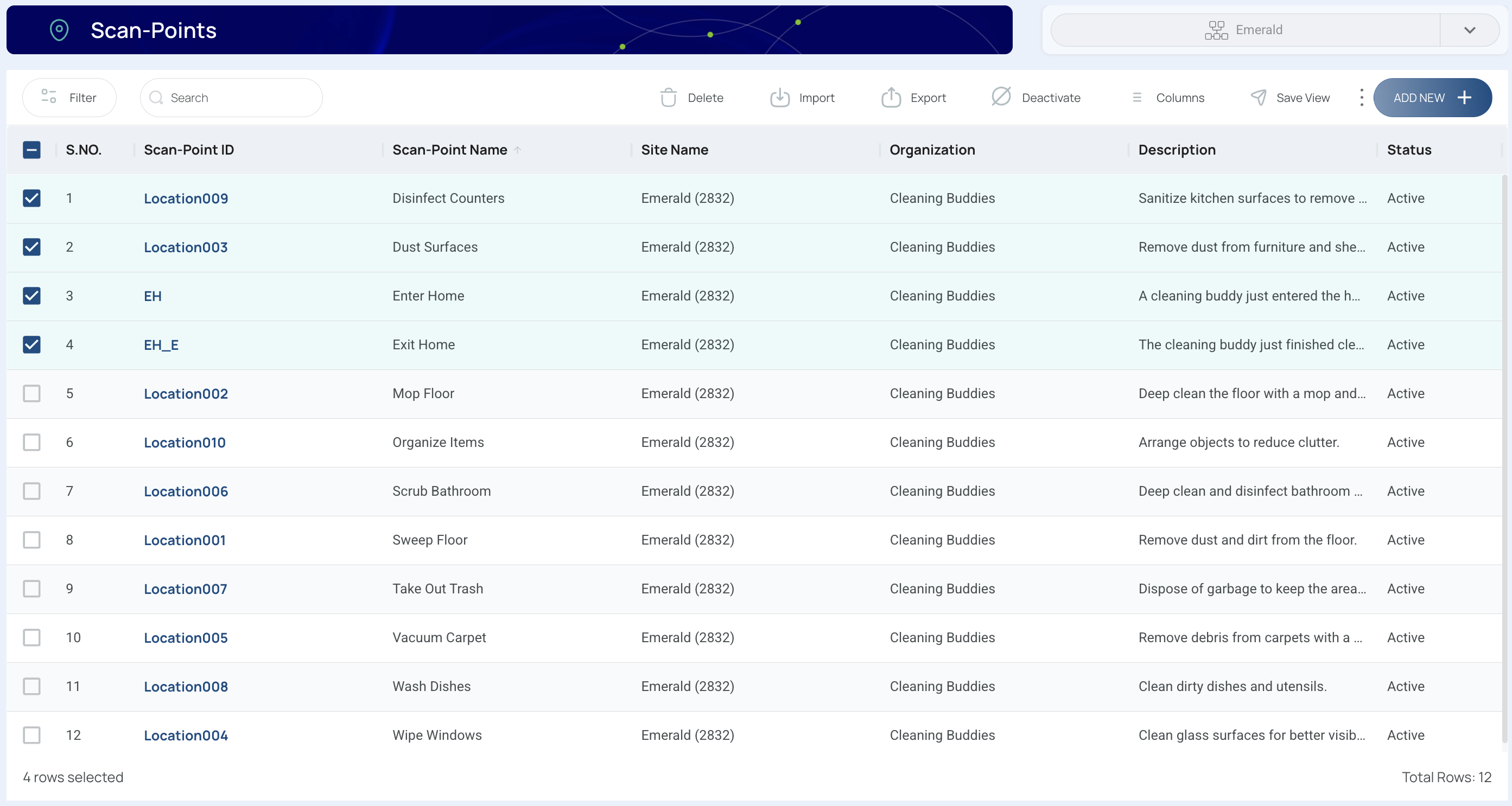Expand the Emerald site dropdown chevron

point(1470,30)
